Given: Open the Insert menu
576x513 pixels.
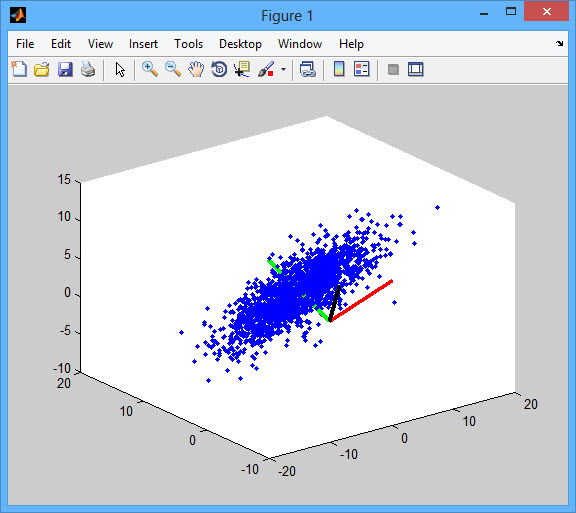Looking at the screenshot, I should pyautogui.click(x=143, y=44).
